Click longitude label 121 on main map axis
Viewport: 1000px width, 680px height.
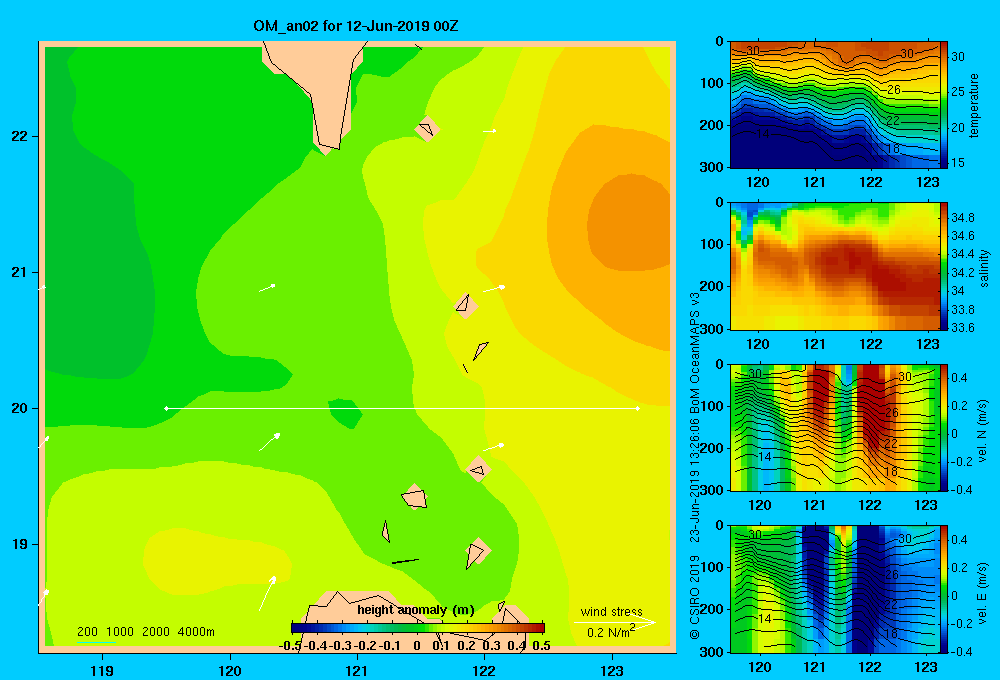coord(357,670)
